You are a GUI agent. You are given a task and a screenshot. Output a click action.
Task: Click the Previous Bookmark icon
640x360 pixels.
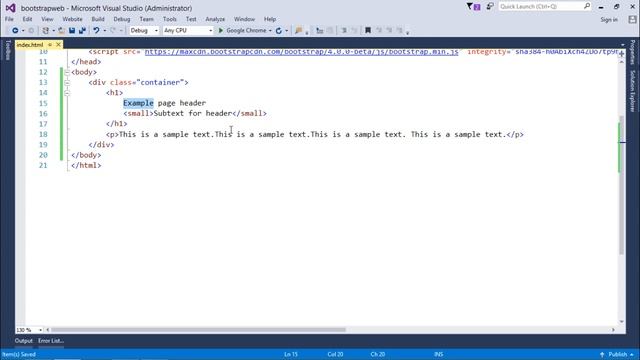pos(379,31)
